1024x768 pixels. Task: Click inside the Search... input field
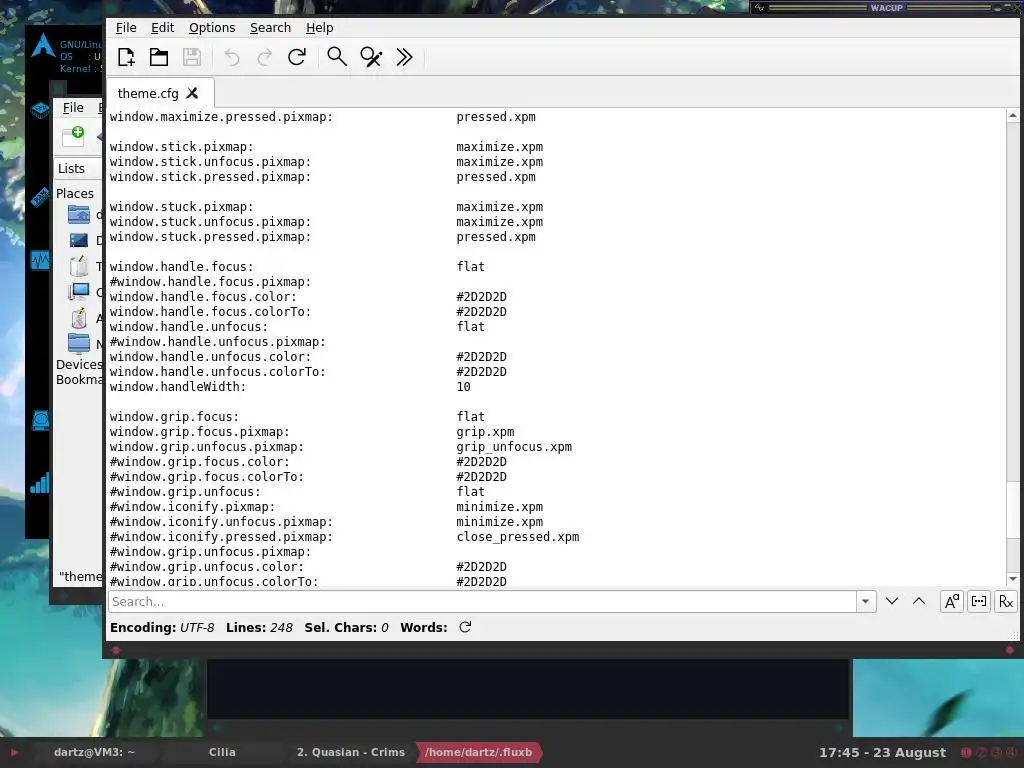pyautogui.click(x=482, y=601)
